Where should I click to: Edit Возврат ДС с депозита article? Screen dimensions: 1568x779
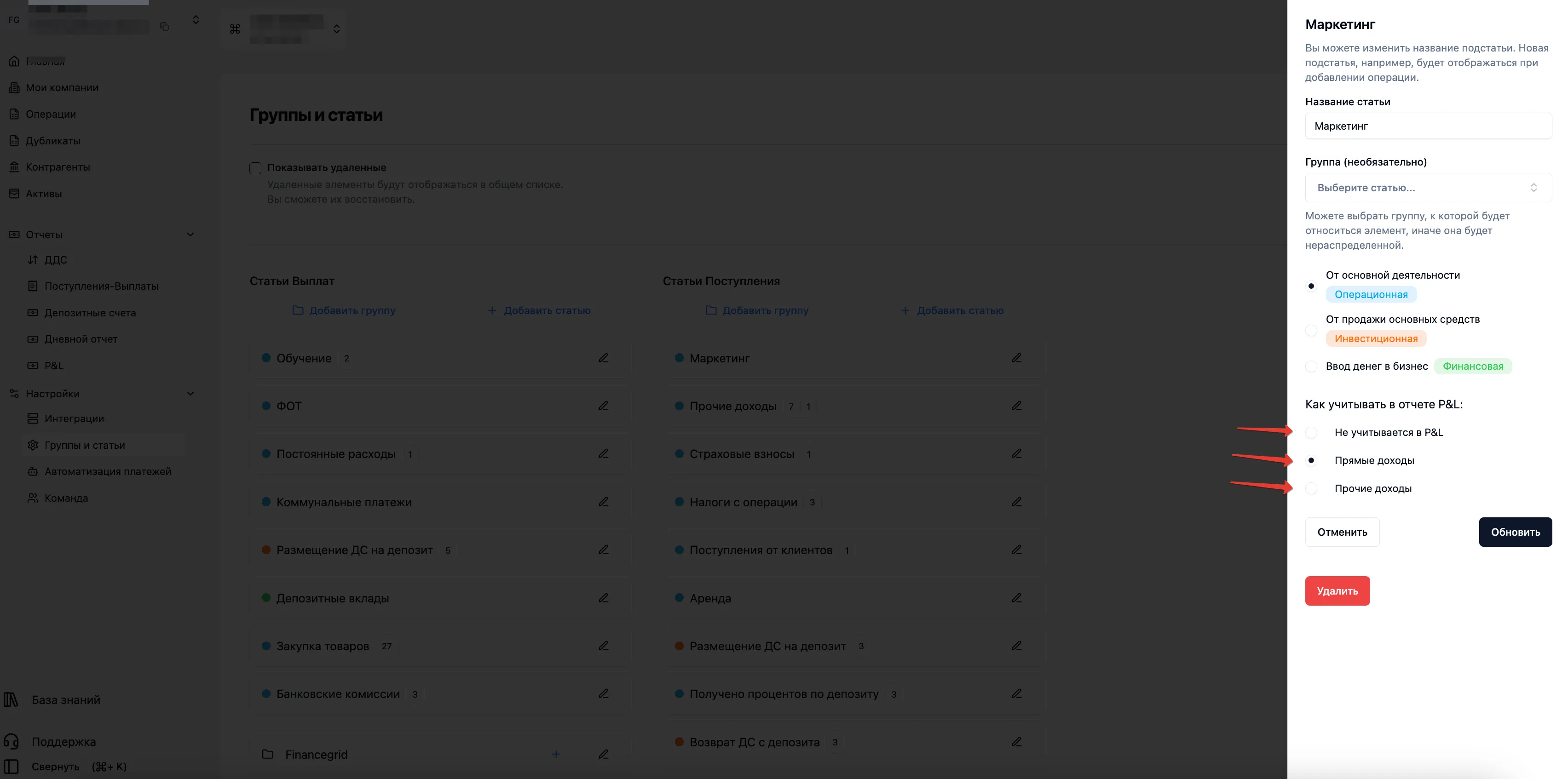[x=1016, y=741]
